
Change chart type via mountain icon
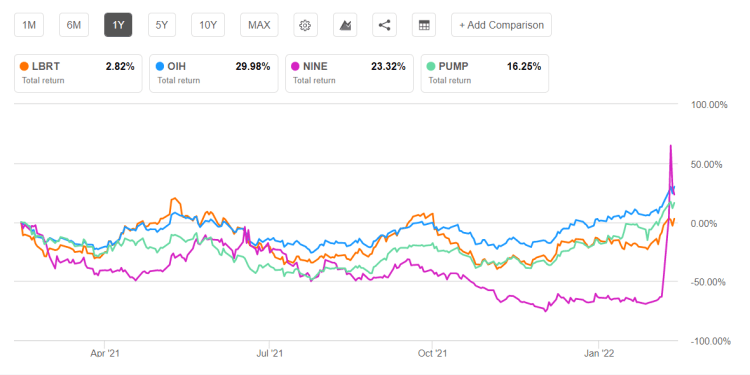coord(345,25)
